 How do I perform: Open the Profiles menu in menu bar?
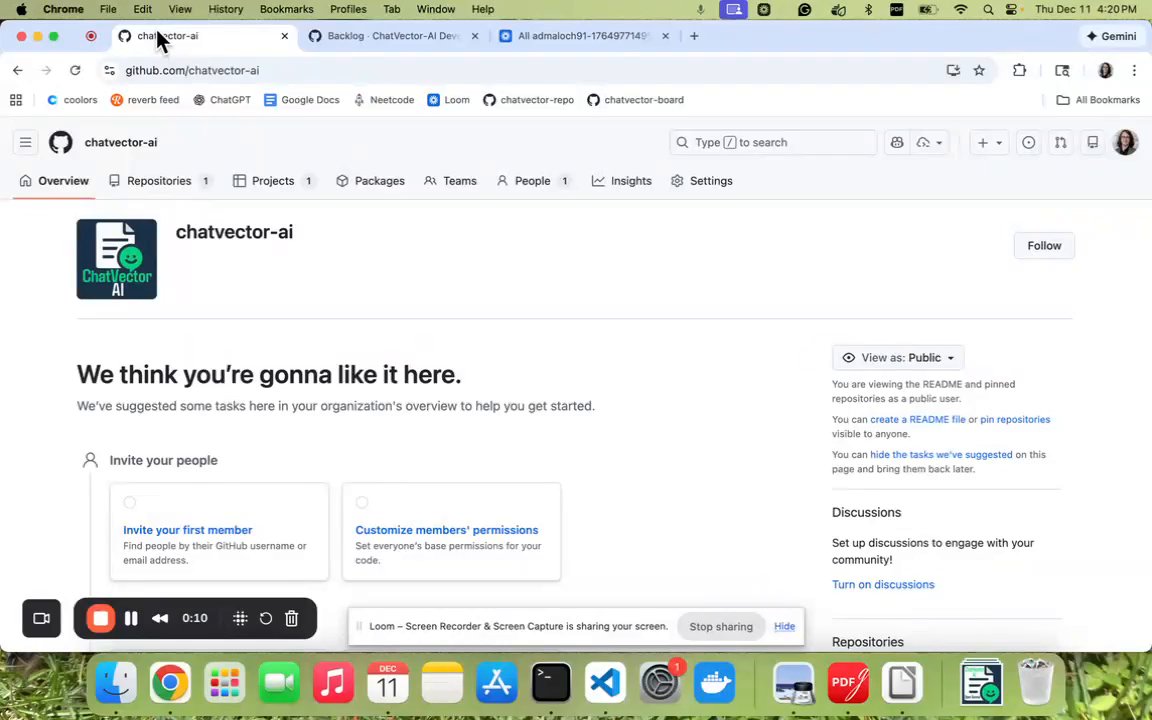tap(348, 10)
